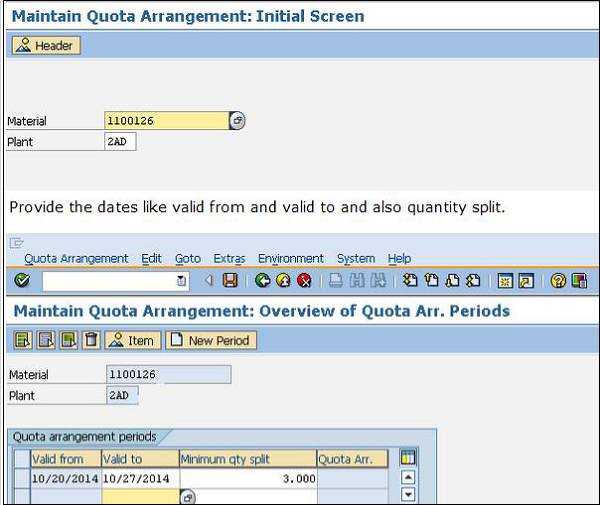Click the Save diskette icon
Screen dimensions: 600x505
click(230, 281)
